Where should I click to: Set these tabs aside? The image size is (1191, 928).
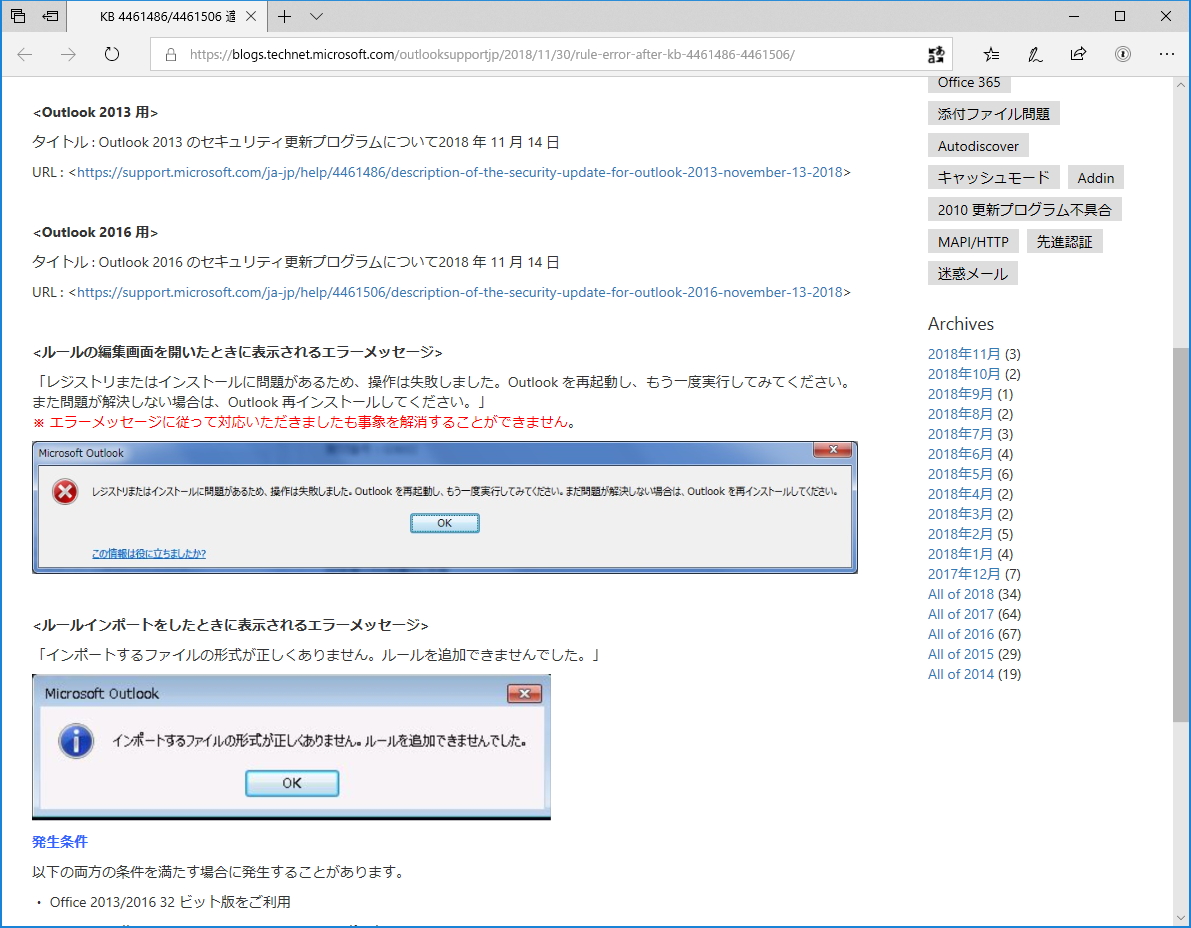[50, 16]
